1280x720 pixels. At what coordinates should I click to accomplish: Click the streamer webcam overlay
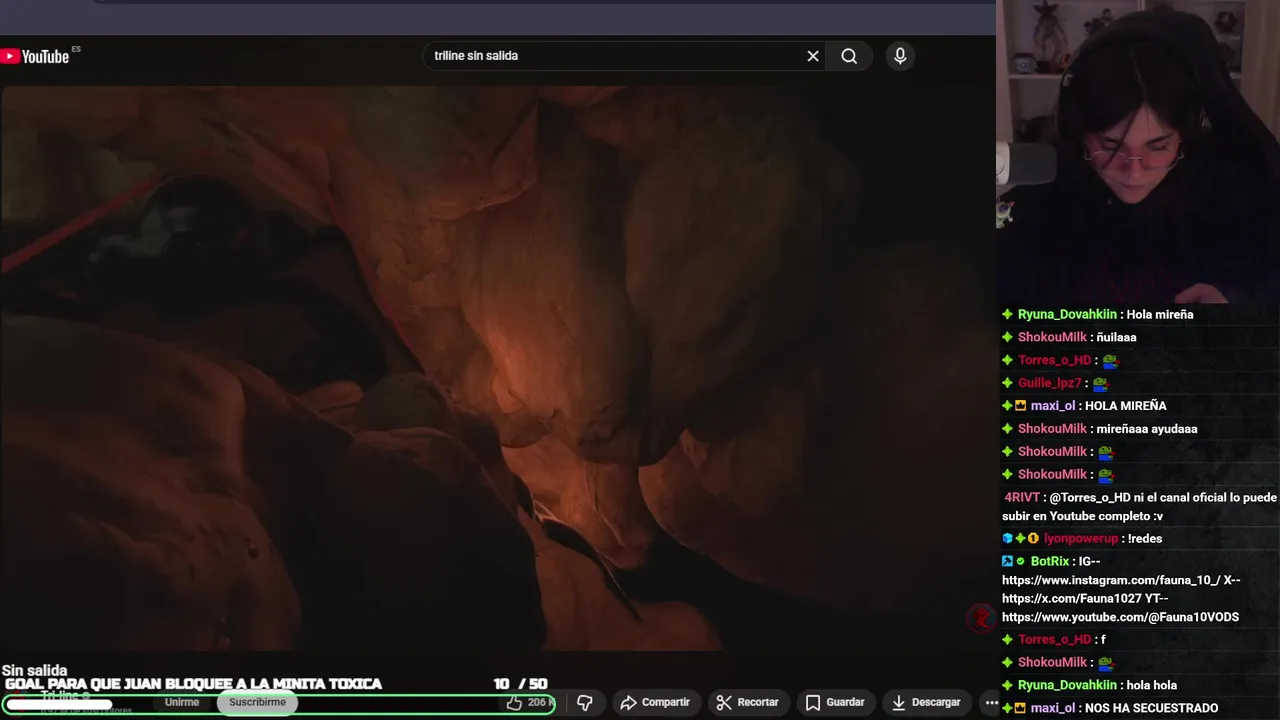(1138, 150)
